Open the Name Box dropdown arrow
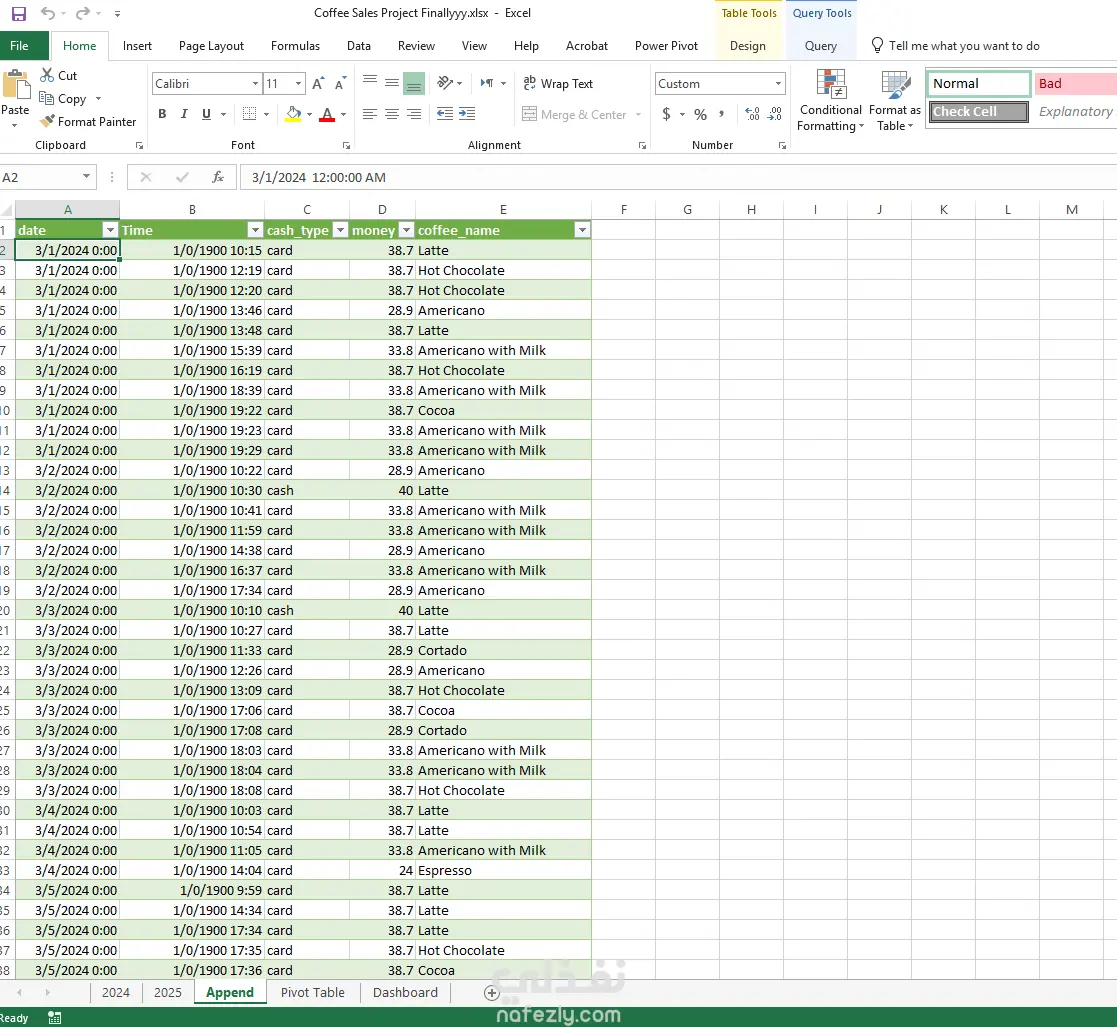Screen dimensions: 1117x1027 [86, 177]
